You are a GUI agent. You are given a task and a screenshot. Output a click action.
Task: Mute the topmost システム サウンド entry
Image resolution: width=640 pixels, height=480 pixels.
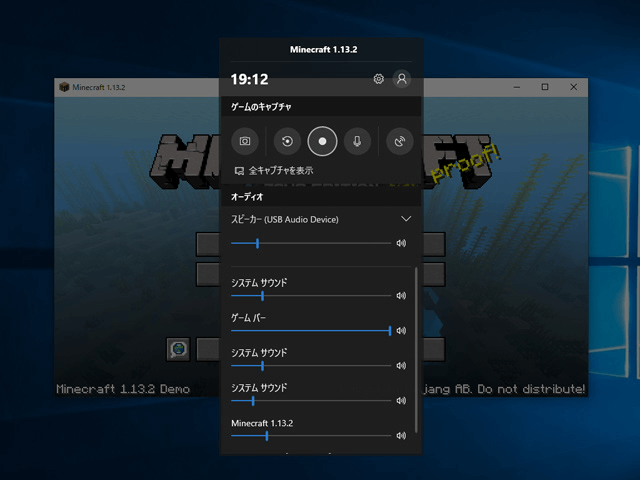[401, 296]
